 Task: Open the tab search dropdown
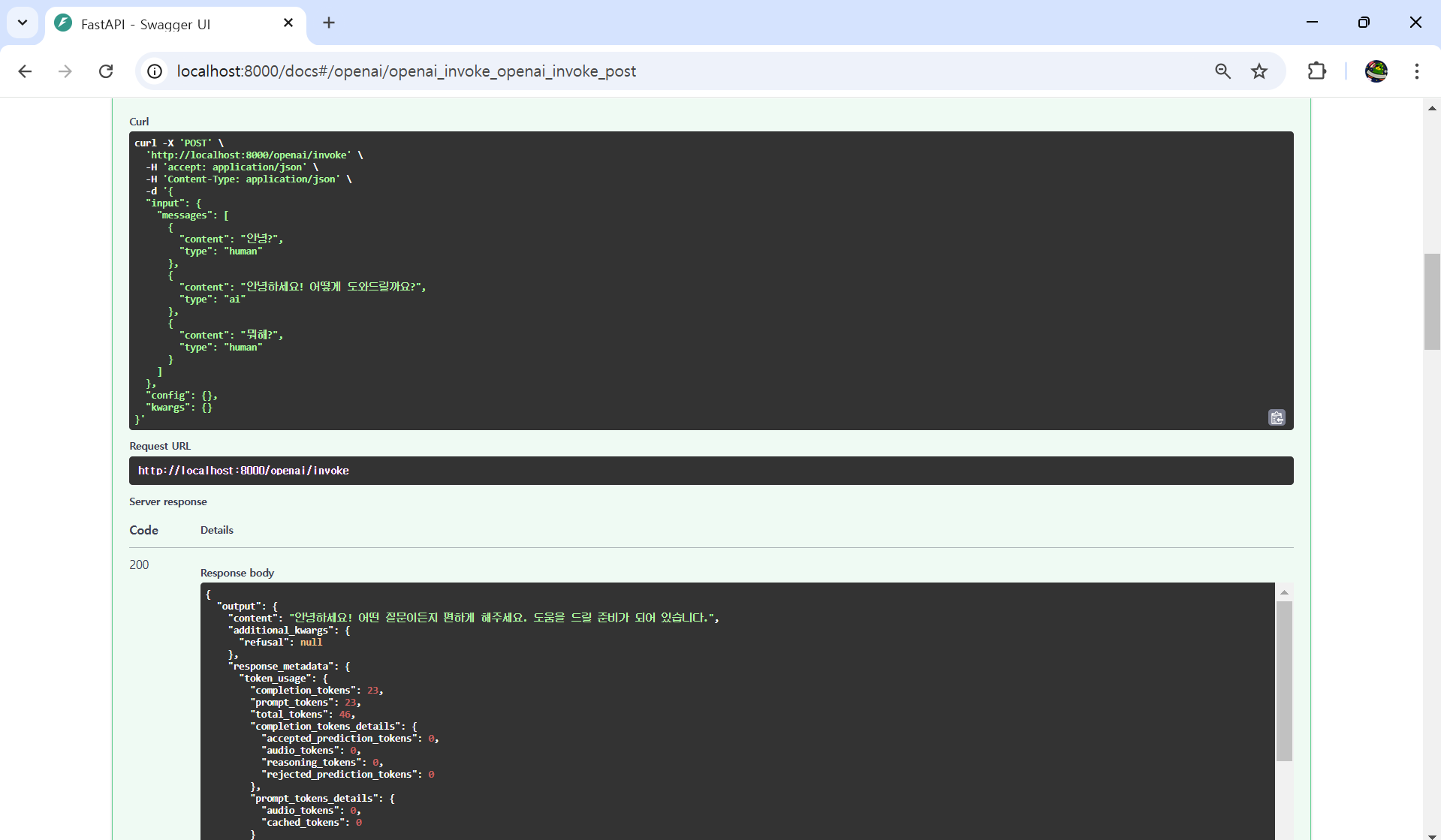tap(23, 23)
